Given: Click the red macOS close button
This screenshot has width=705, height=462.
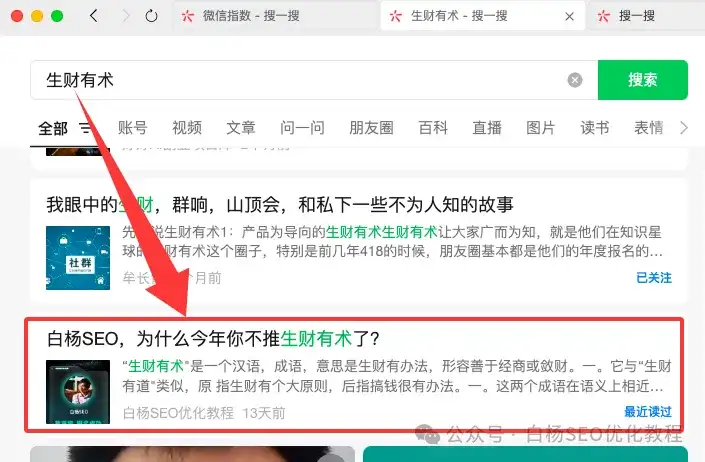Looking at the screenshot, I should click(x=17, y=17).
